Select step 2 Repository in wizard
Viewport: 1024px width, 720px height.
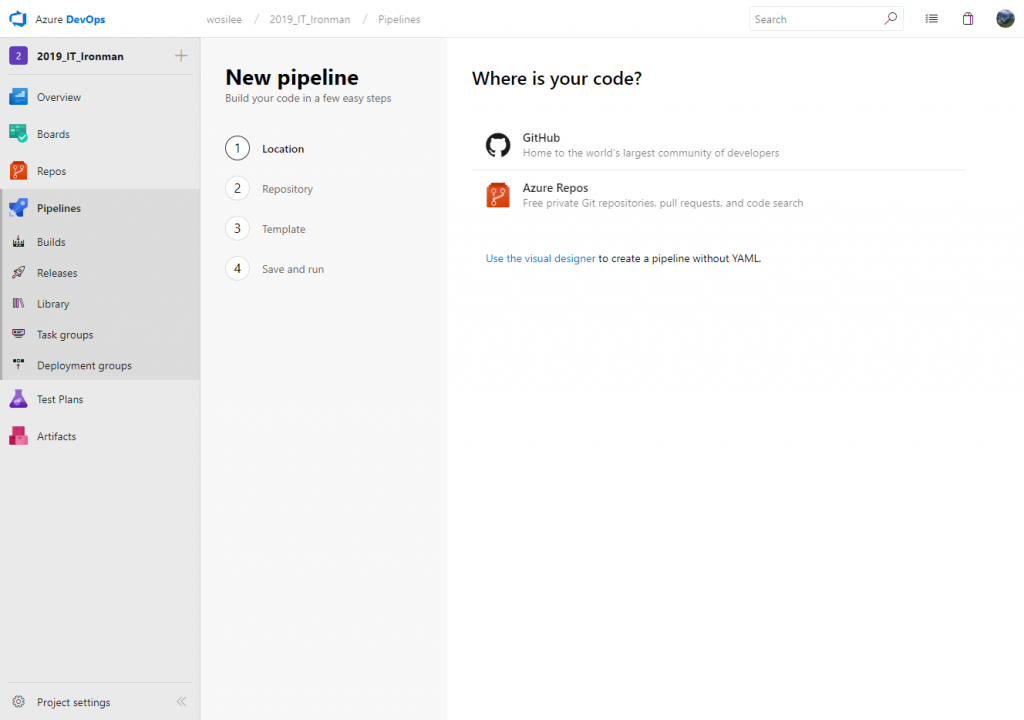click(x=287, y=189)
